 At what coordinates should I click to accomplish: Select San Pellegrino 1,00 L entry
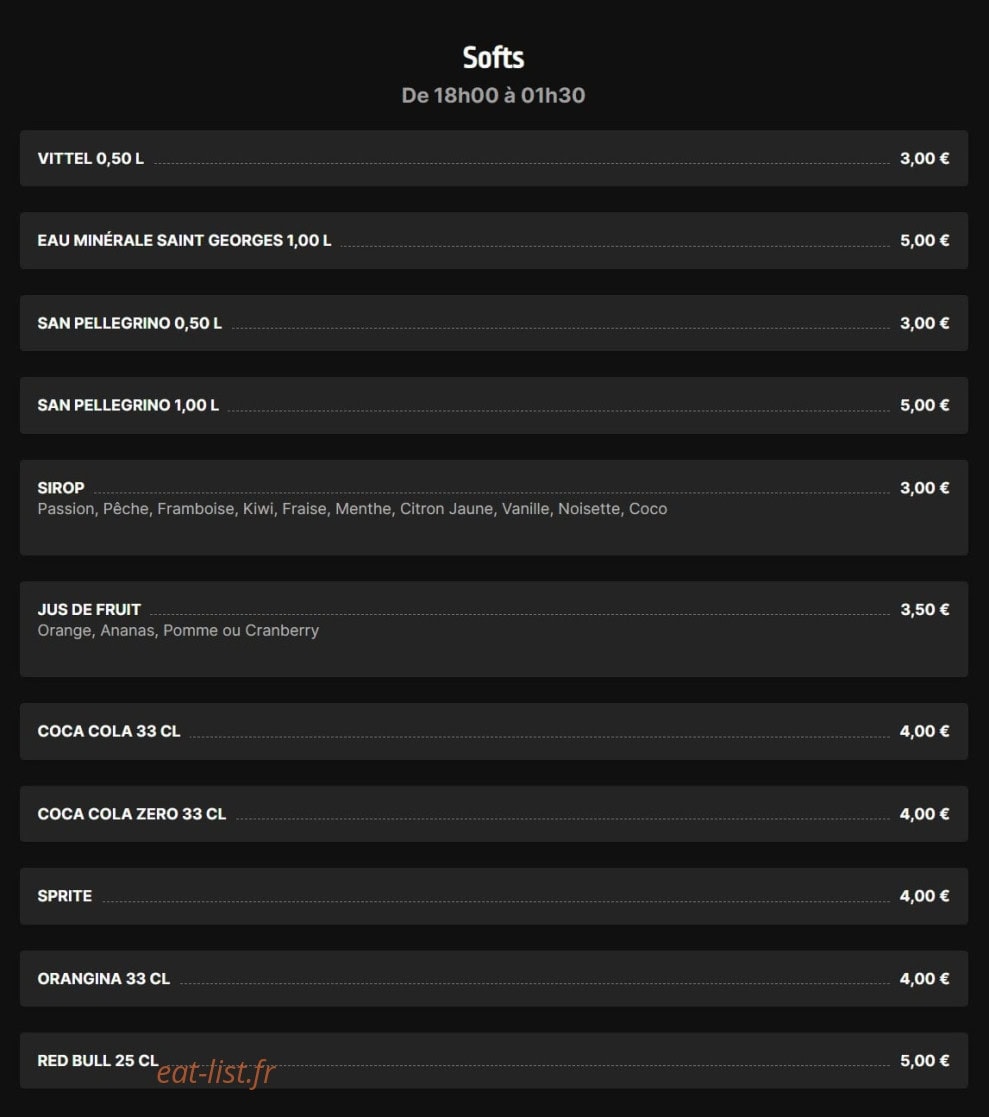[x=494, y=405]
